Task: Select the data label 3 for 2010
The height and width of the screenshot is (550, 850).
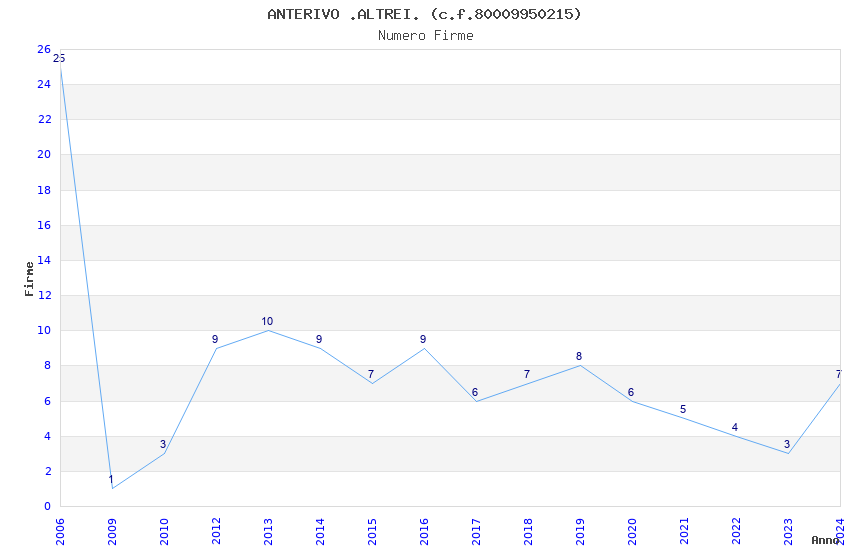Action: pyautogui.click(x=163, y=444)
